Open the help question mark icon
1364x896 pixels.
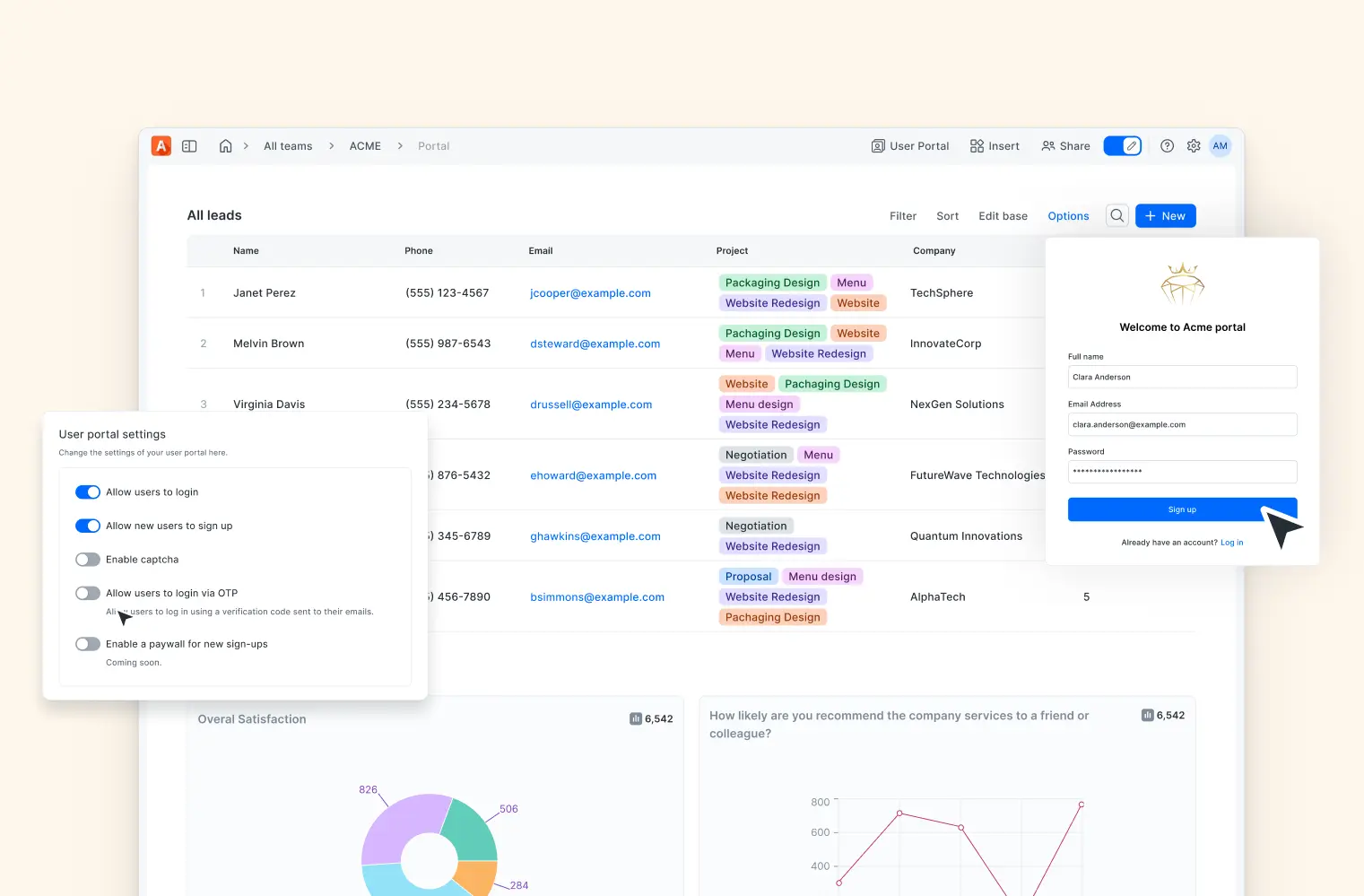(x=1167, y=146)
